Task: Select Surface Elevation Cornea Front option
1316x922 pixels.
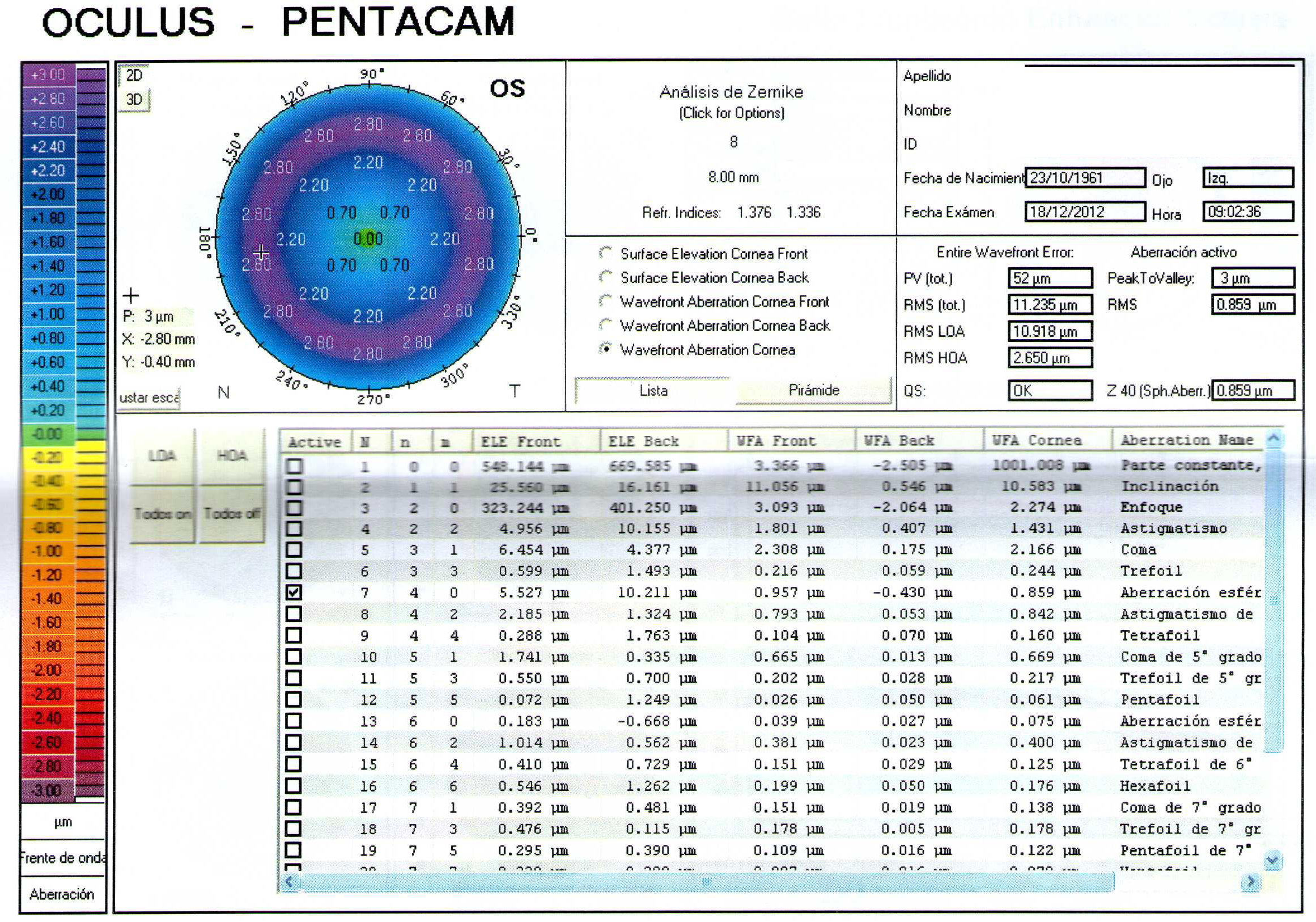Action: click(605, 253)
